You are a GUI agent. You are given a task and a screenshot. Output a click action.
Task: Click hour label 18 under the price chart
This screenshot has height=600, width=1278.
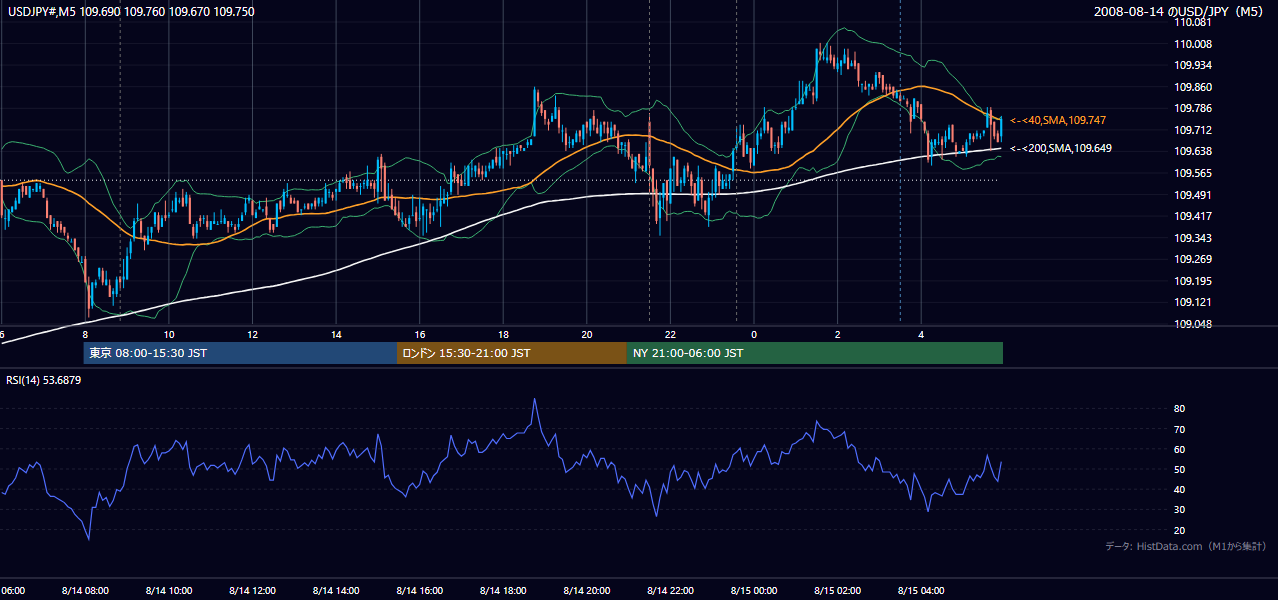click(503, 334)
